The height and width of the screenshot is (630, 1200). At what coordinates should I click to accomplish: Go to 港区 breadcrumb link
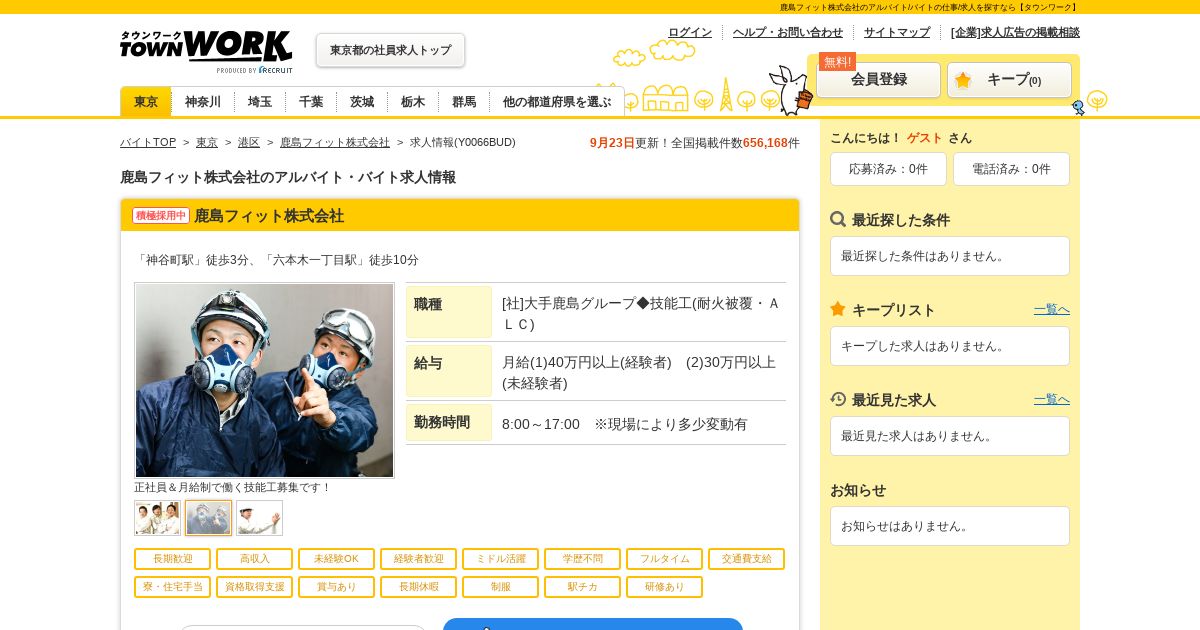[249, 142]
